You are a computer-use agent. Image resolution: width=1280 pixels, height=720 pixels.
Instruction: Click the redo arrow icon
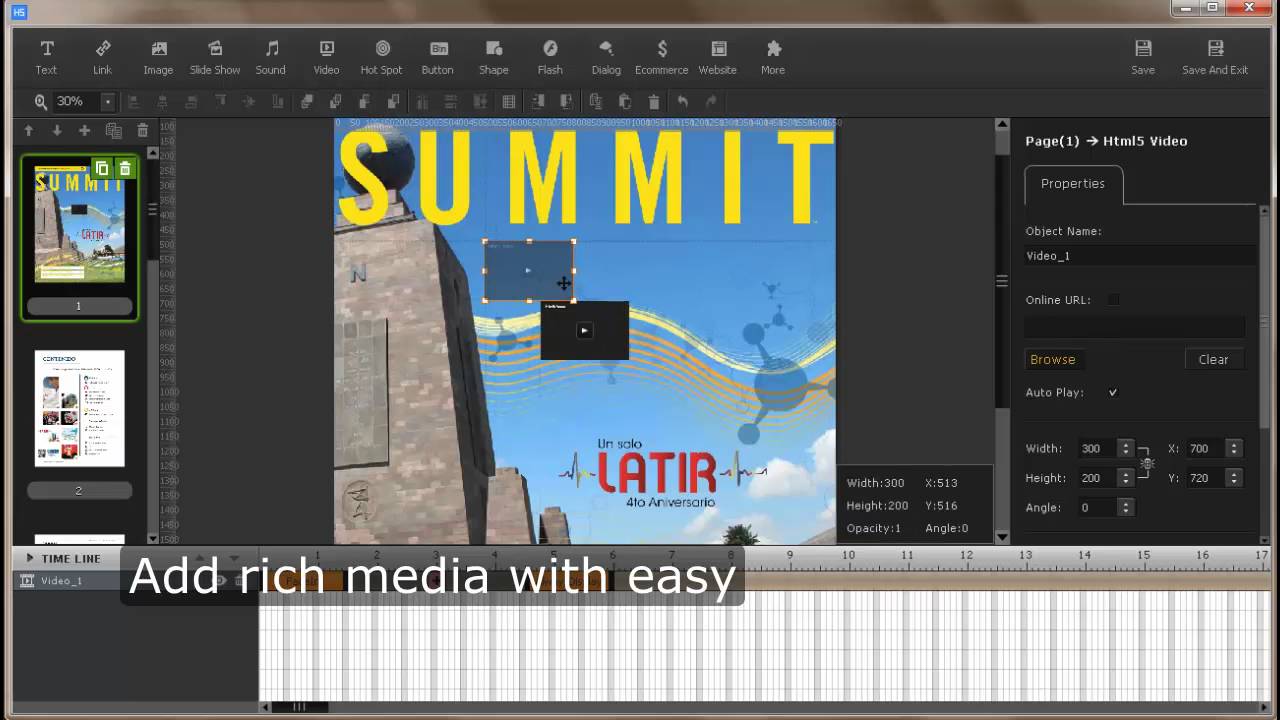coord(711,101)
